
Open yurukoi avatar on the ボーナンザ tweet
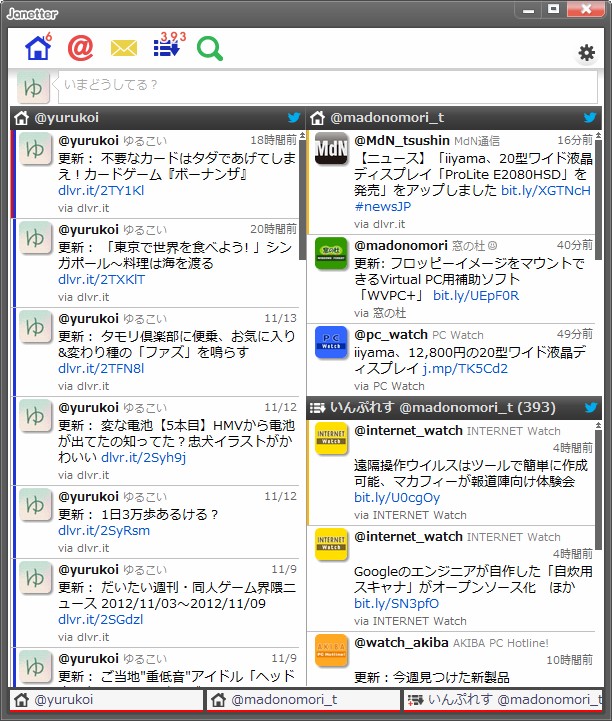pos(35,148)
